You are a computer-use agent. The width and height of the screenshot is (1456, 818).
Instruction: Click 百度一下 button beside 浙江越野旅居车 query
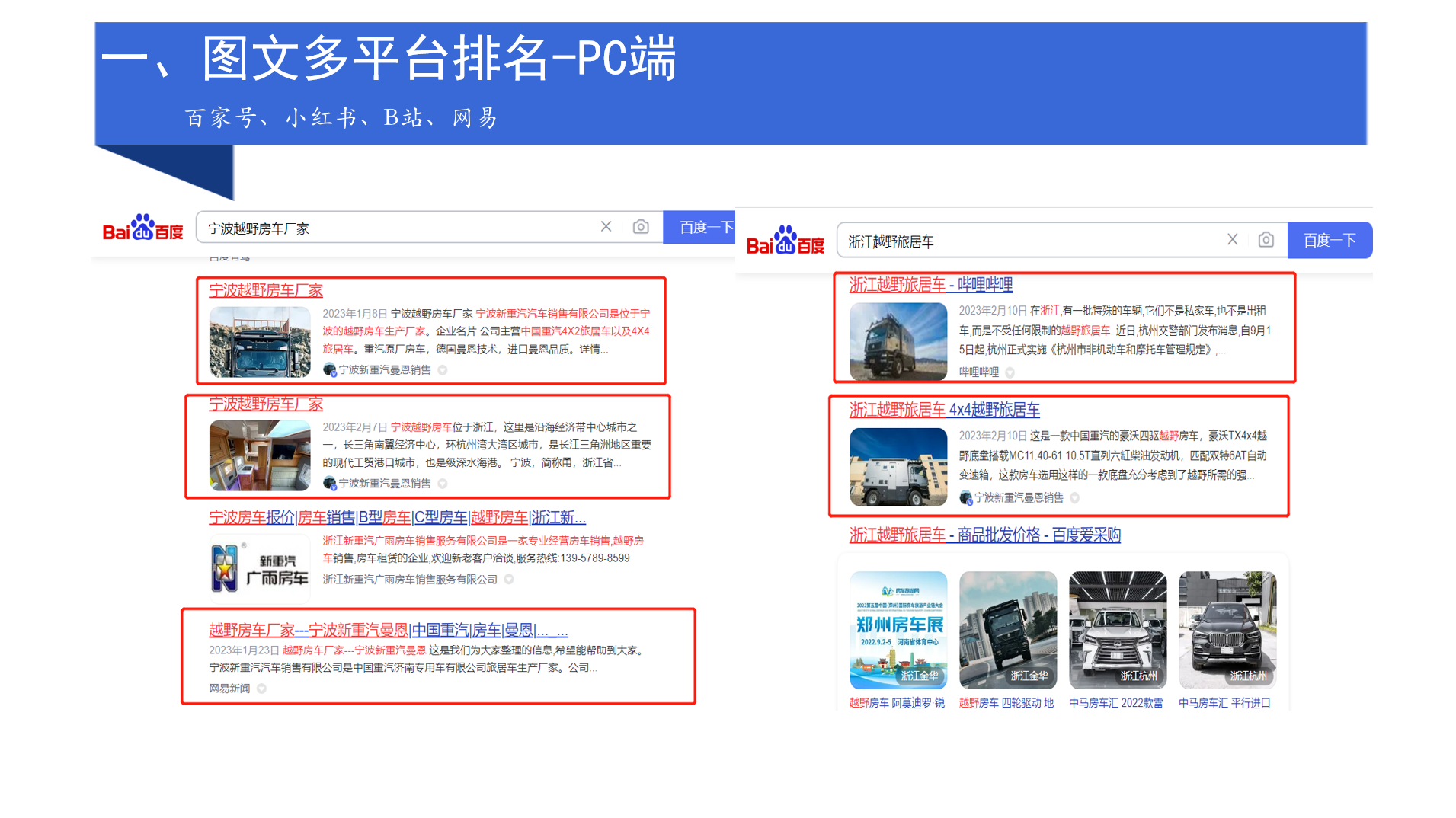pyautogui.click(x=1330, y=241)
